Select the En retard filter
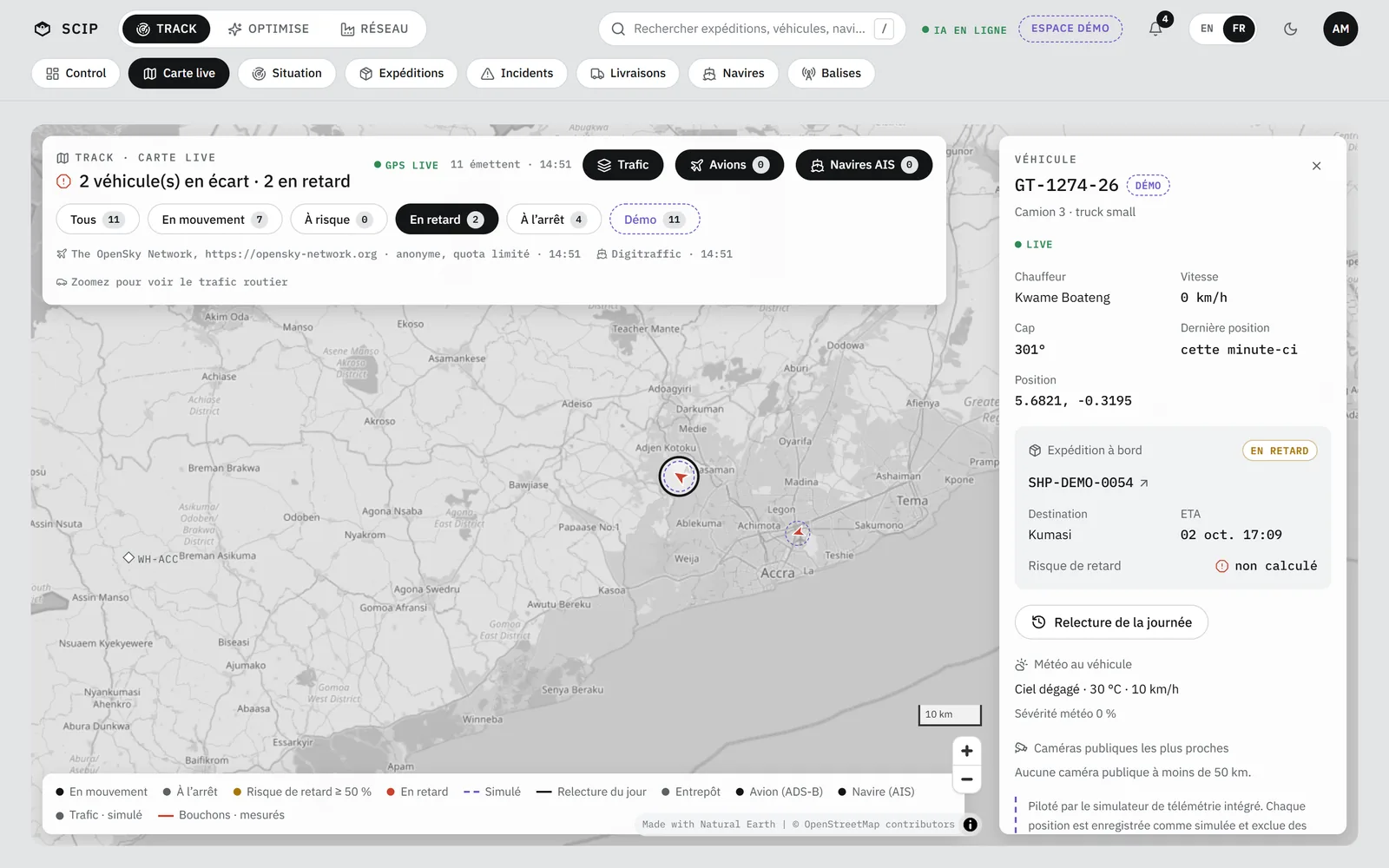 point(446,220)
